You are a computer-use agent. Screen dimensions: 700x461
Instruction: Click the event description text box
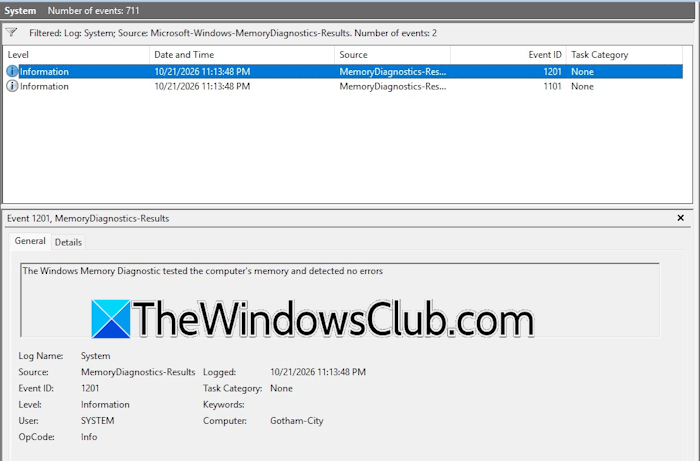[x=340, y=300]
